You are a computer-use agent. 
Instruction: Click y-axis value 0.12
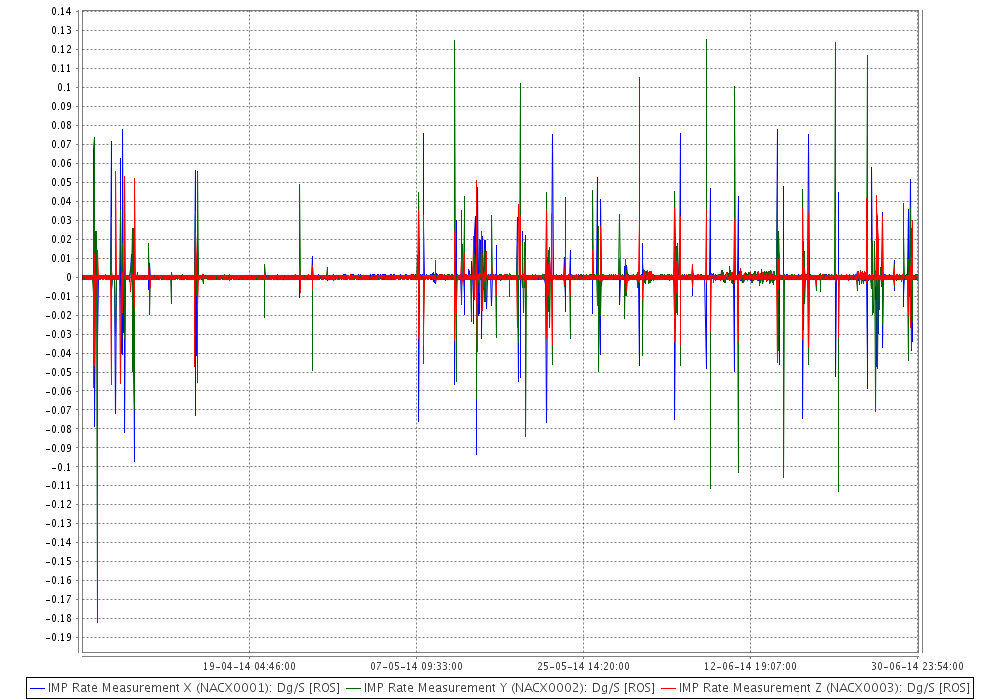pos(62,49)
